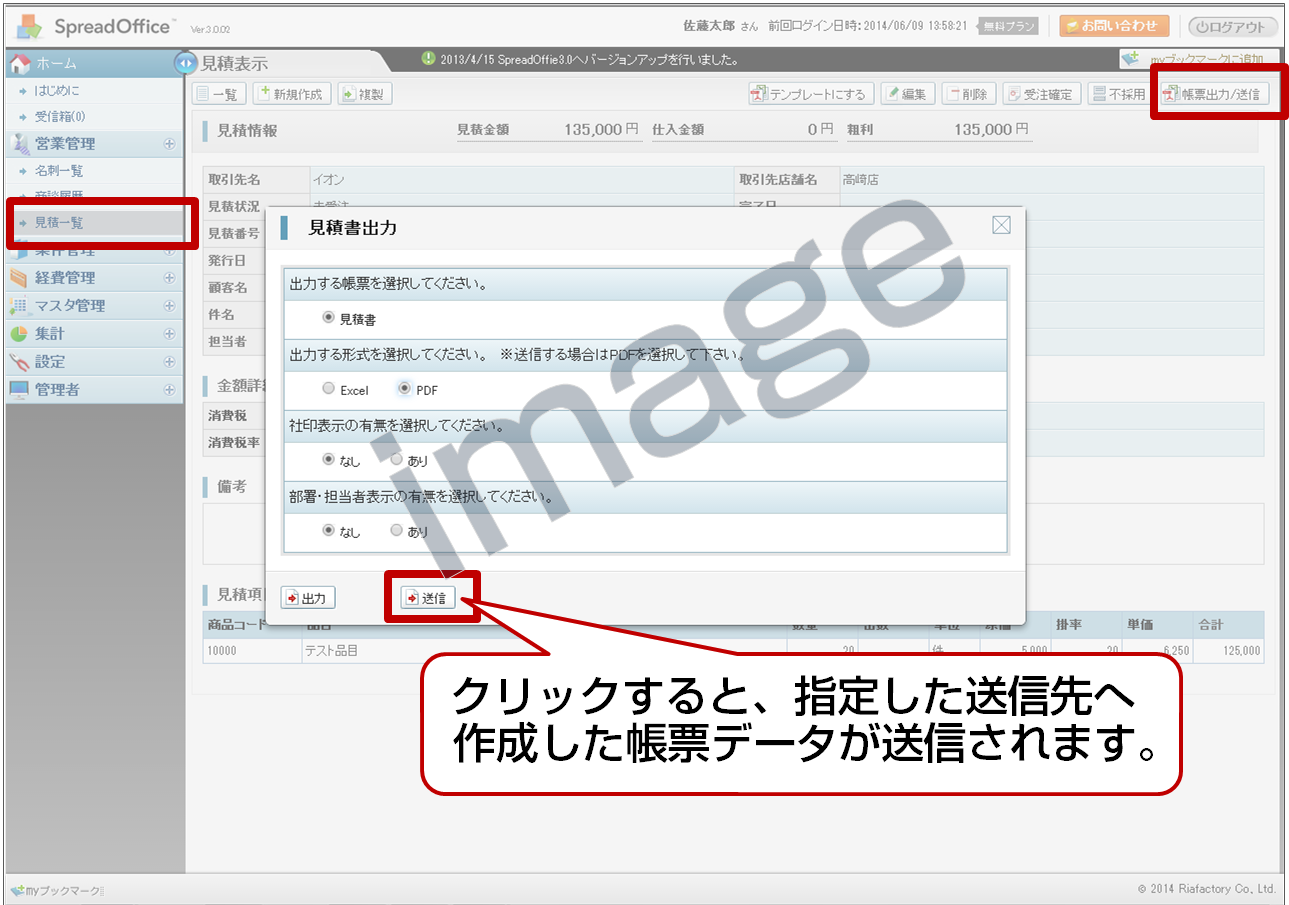Screen dimensions: 1289x905
Task: Open はじめに in sidebar
Action: (57, 91)
